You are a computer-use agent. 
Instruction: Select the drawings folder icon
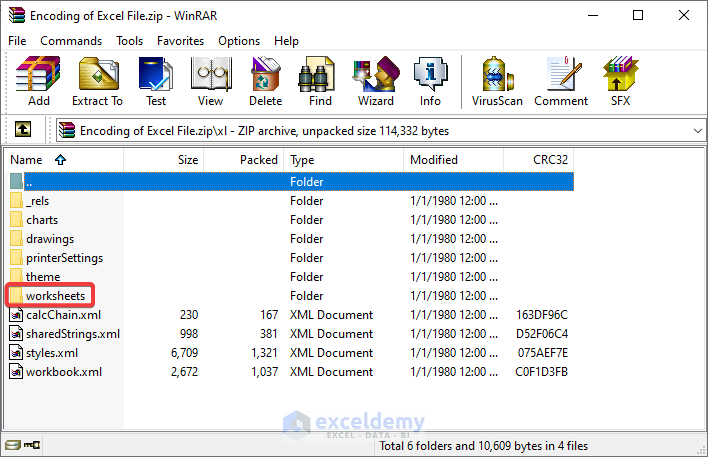[x=16, y=238]
